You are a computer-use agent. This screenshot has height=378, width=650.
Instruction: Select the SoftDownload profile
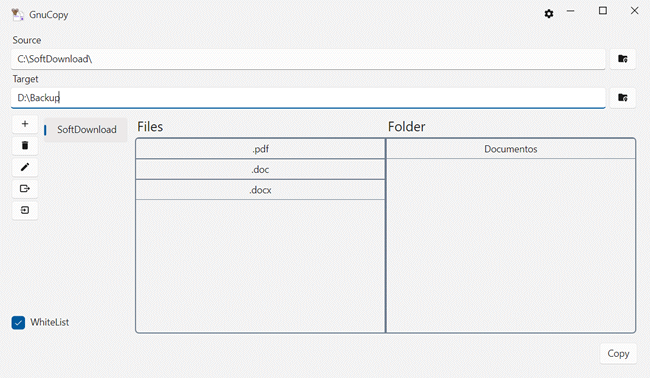(86, 130)
